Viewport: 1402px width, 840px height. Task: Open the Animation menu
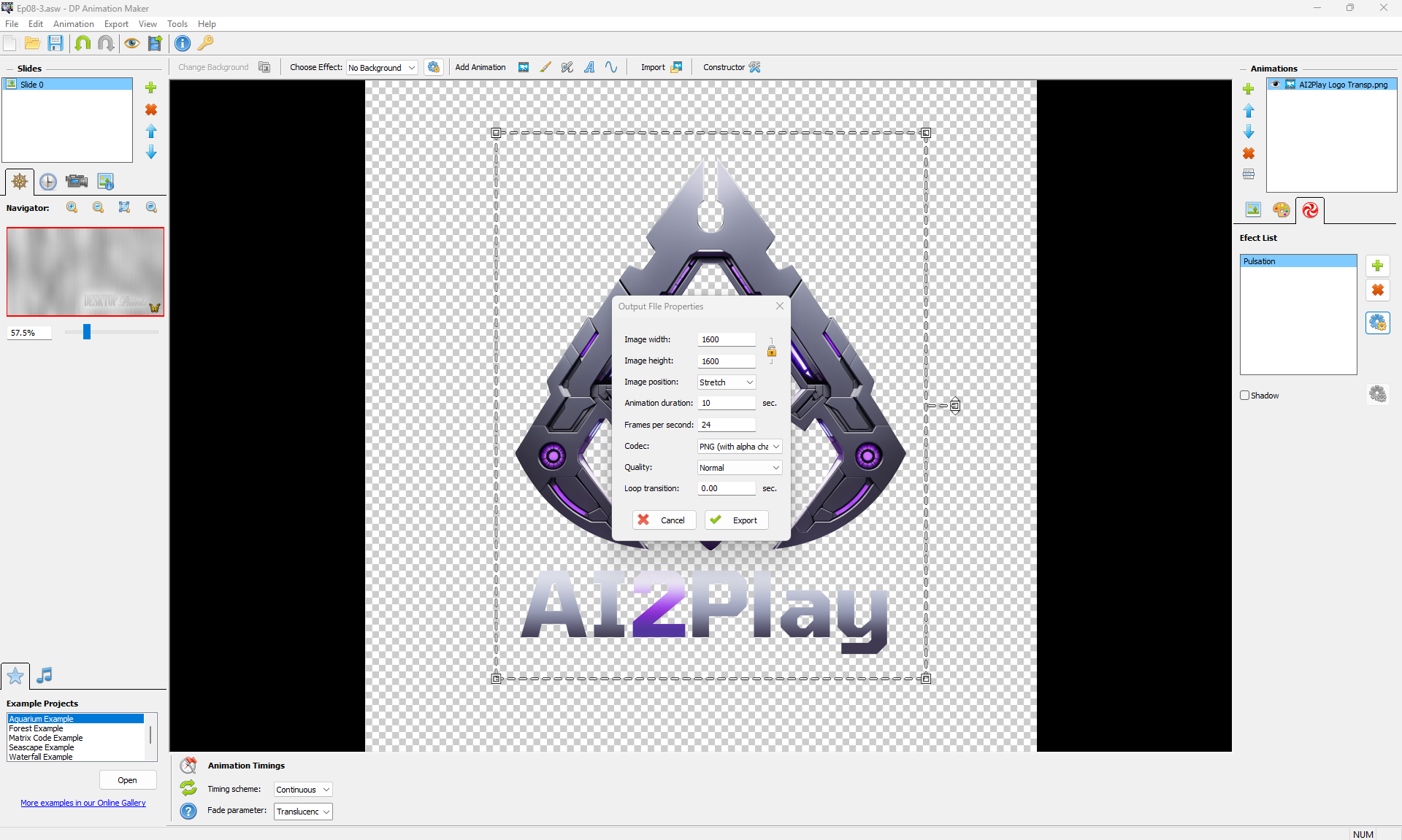point(73,24)
